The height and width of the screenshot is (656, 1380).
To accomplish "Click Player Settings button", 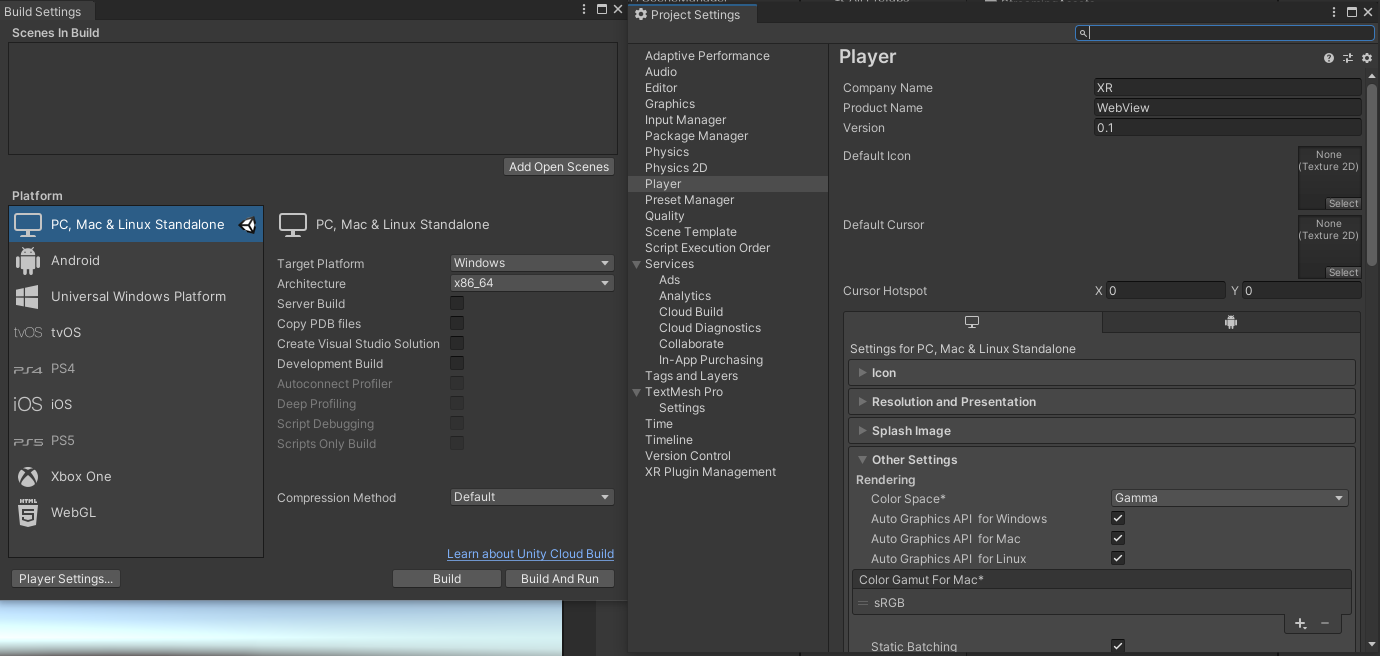I will click(66, 579).
